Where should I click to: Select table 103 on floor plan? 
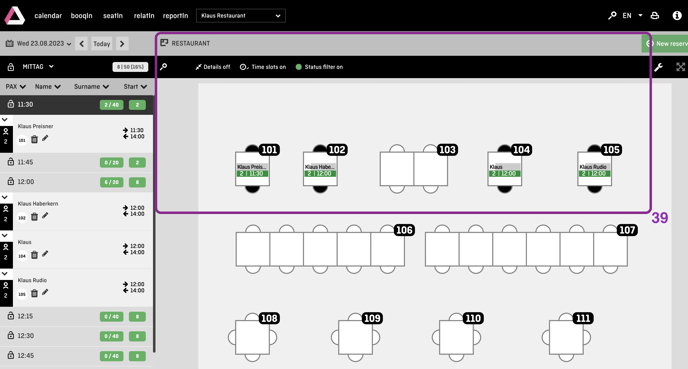(x=414, y=169)
